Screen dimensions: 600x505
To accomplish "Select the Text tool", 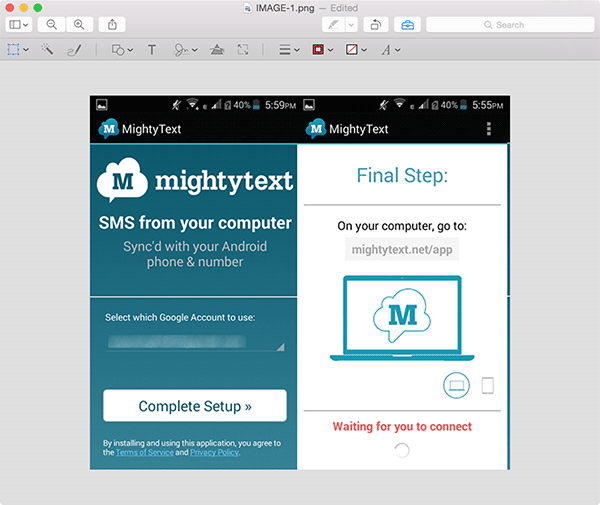I will (152, 50).
